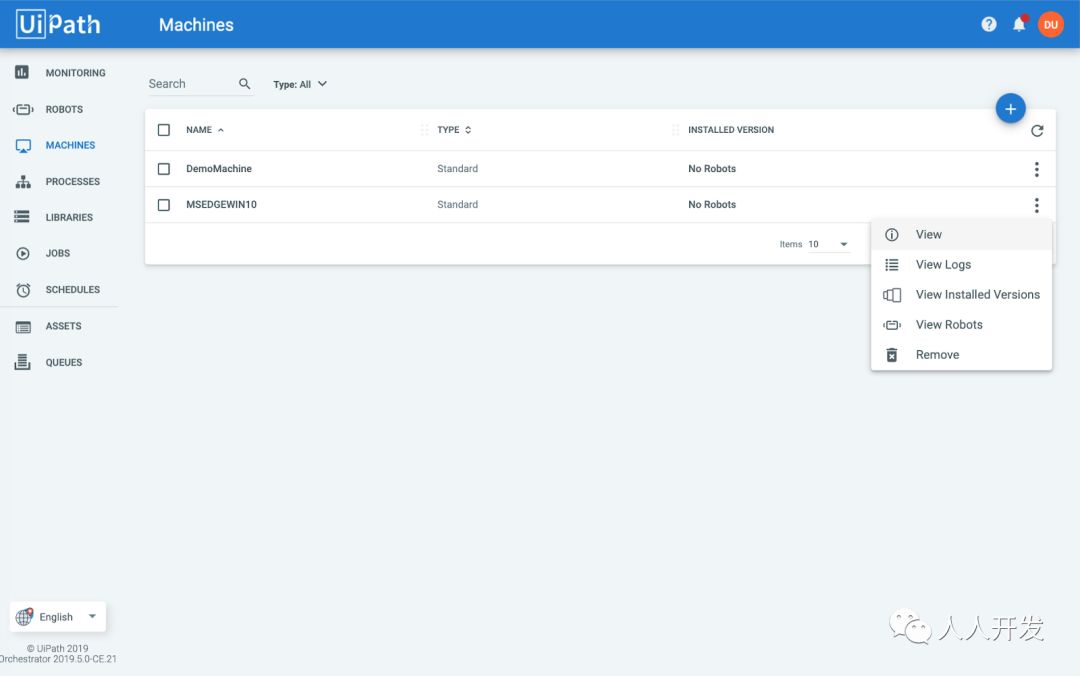Refresh the machines table

tap(1037, 130)
